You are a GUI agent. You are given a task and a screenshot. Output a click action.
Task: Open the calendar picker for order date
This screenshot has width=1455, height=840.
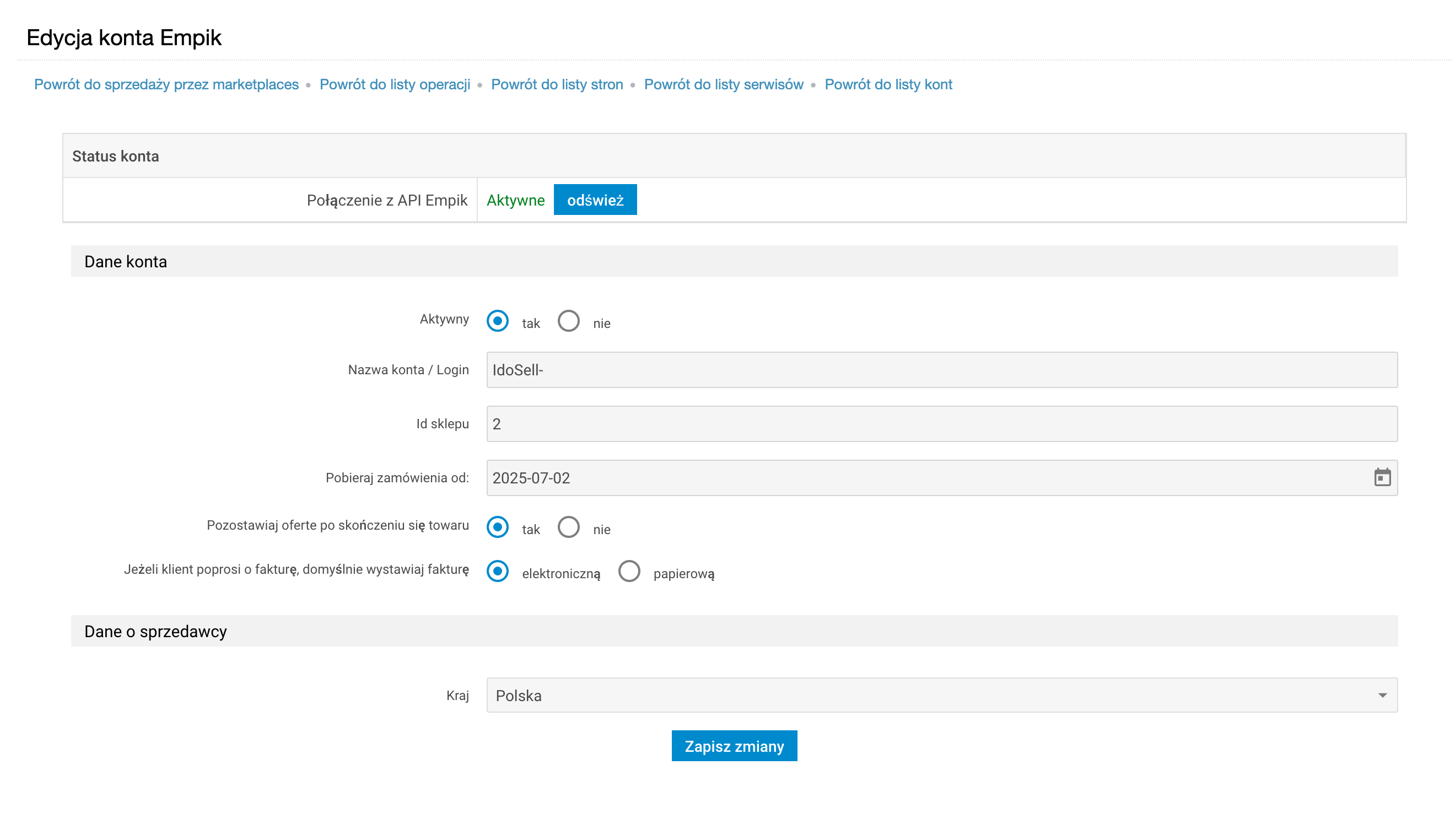pyautogui.click(x=1381, y=478)
